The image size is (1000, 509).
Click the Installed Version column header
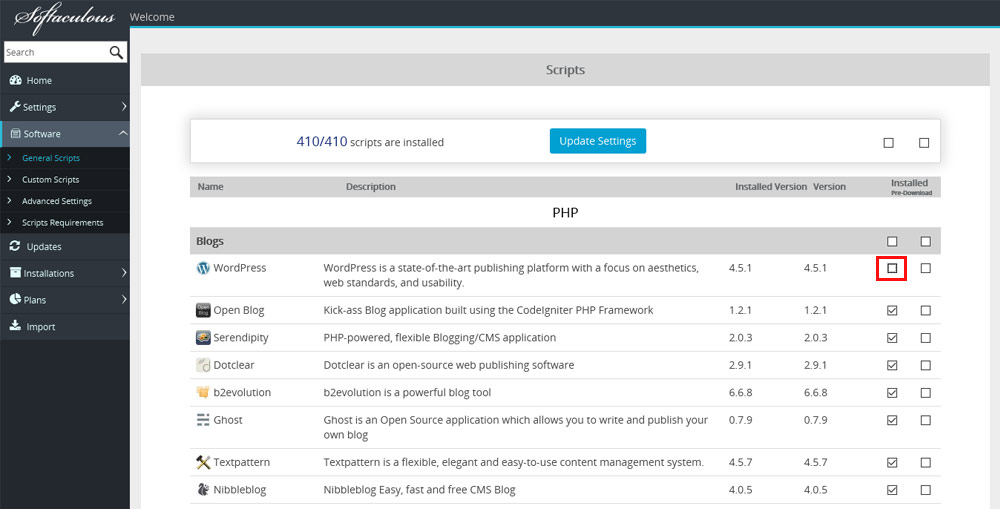point(771,187)
